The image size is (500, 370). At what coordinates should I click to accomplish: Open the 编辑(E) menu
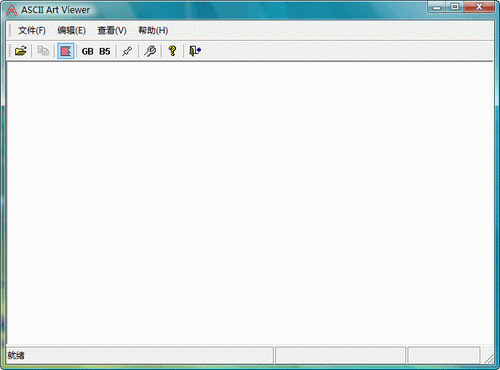pos(71,31)
